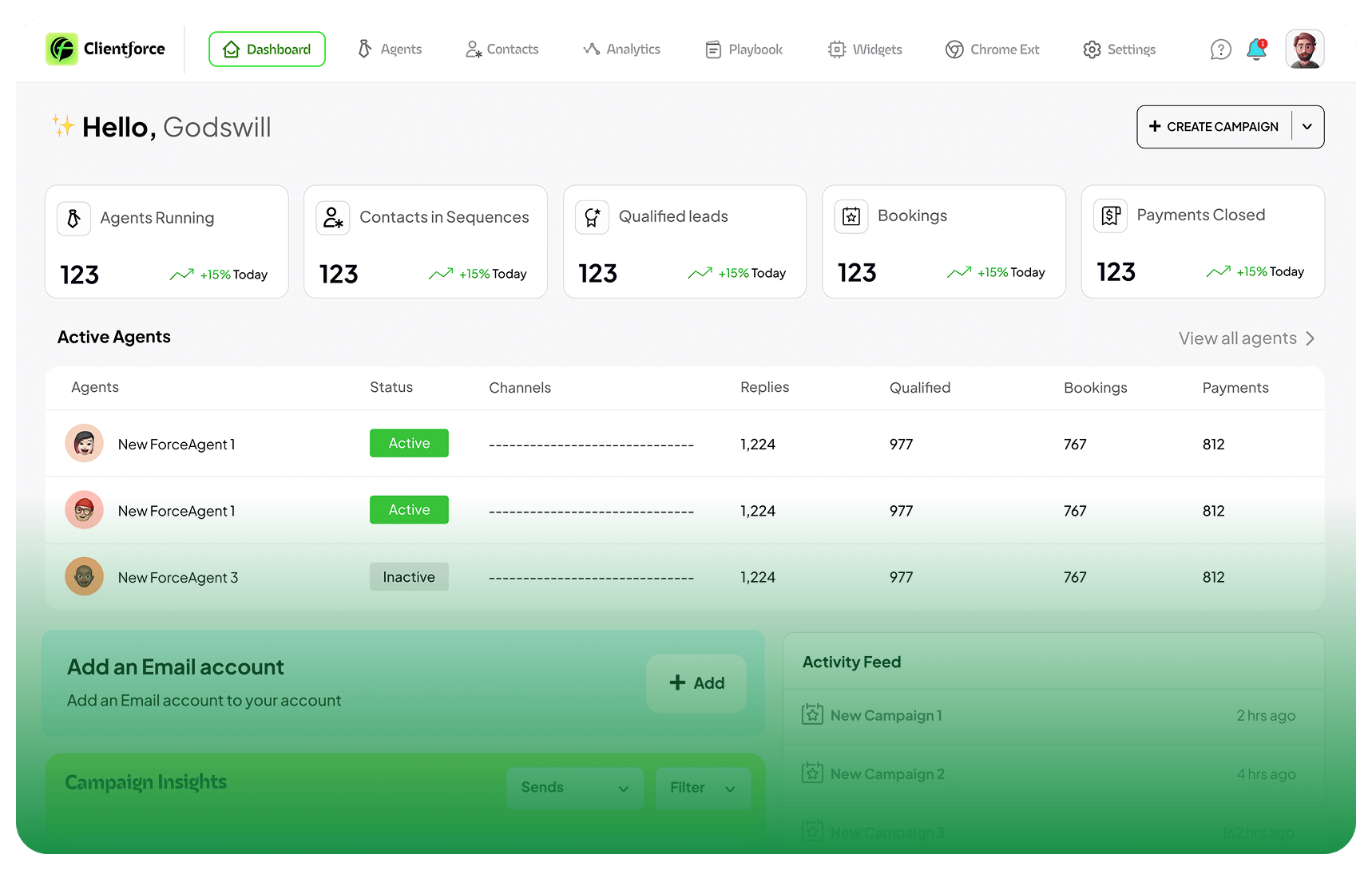This screenshot has width=1372, height=870.
Task: Click the Agents Running card icon
Action: tap(73, 218)
